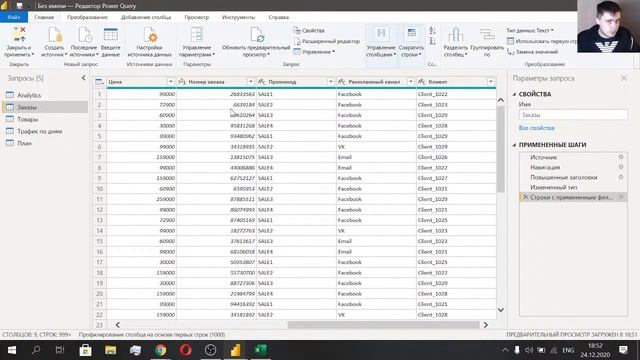Open Цена column filter dropdown
The height and width of the screenshot is (360, 640).
pyautogui.click(x=171, y=82)
